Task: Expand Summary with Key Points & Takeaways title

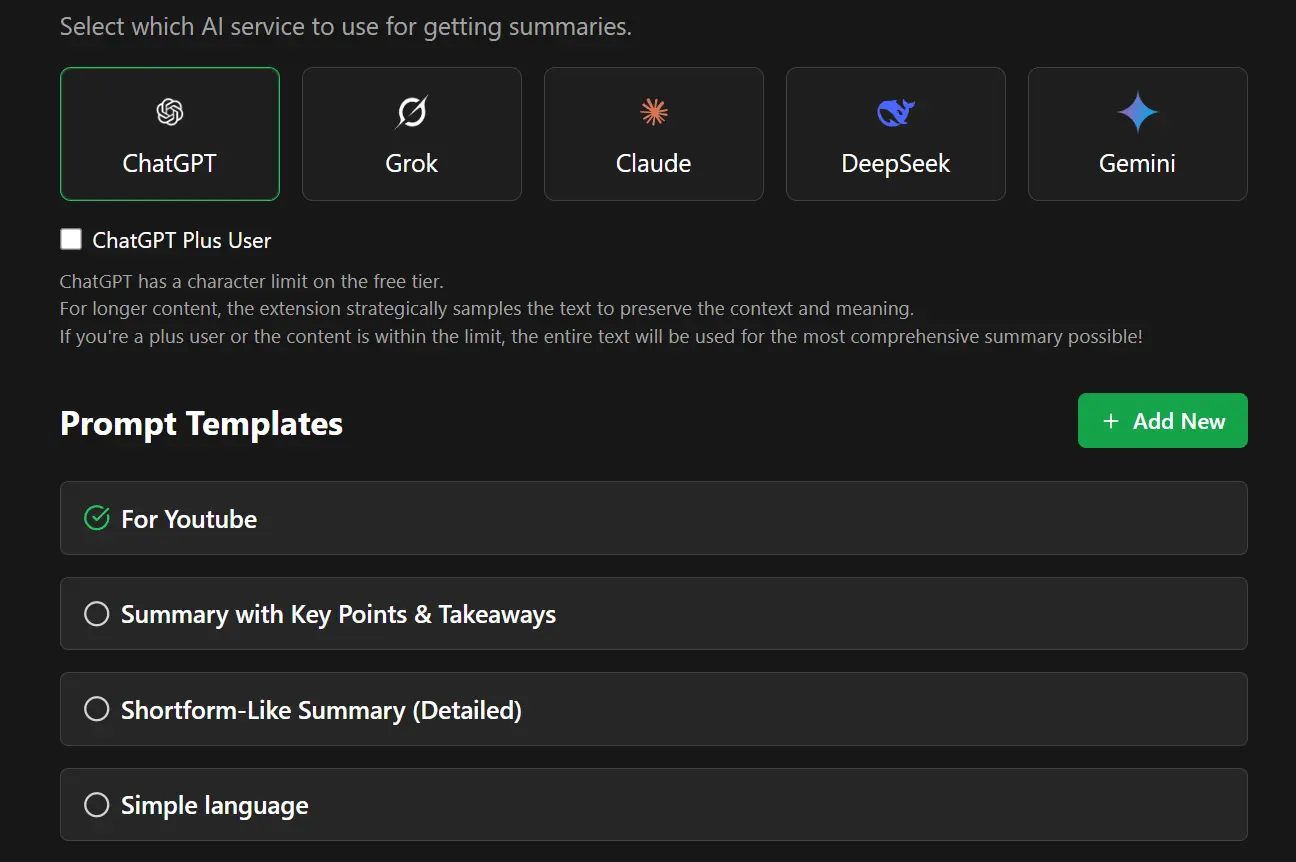Action: pos(338,614)
